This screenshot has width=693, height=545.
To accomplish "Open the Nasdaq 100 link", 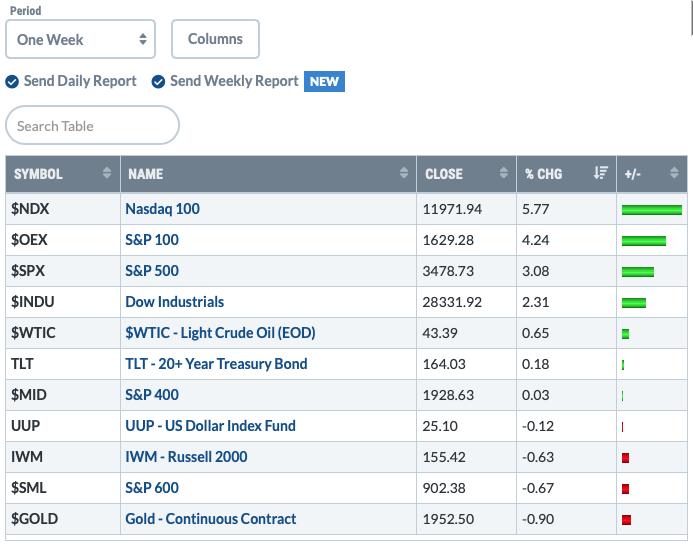I will point(163,209).
